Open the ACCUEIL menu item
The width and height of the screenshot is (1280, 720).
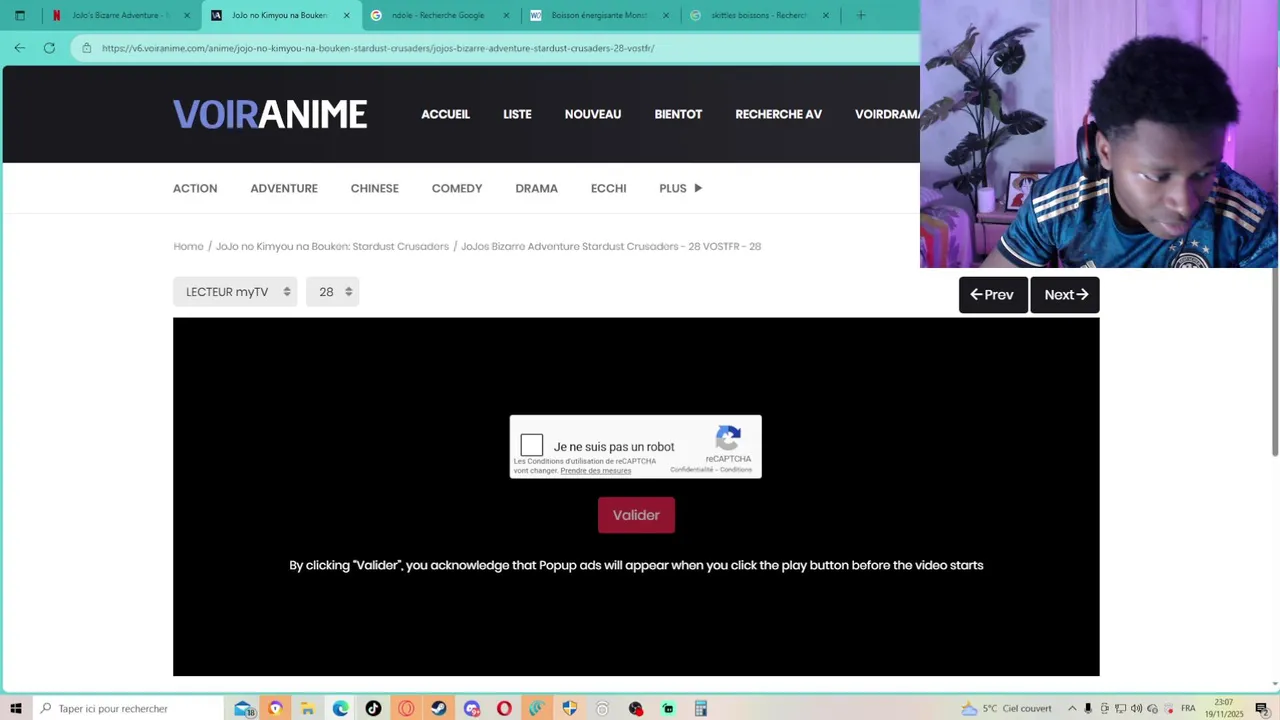445,114
